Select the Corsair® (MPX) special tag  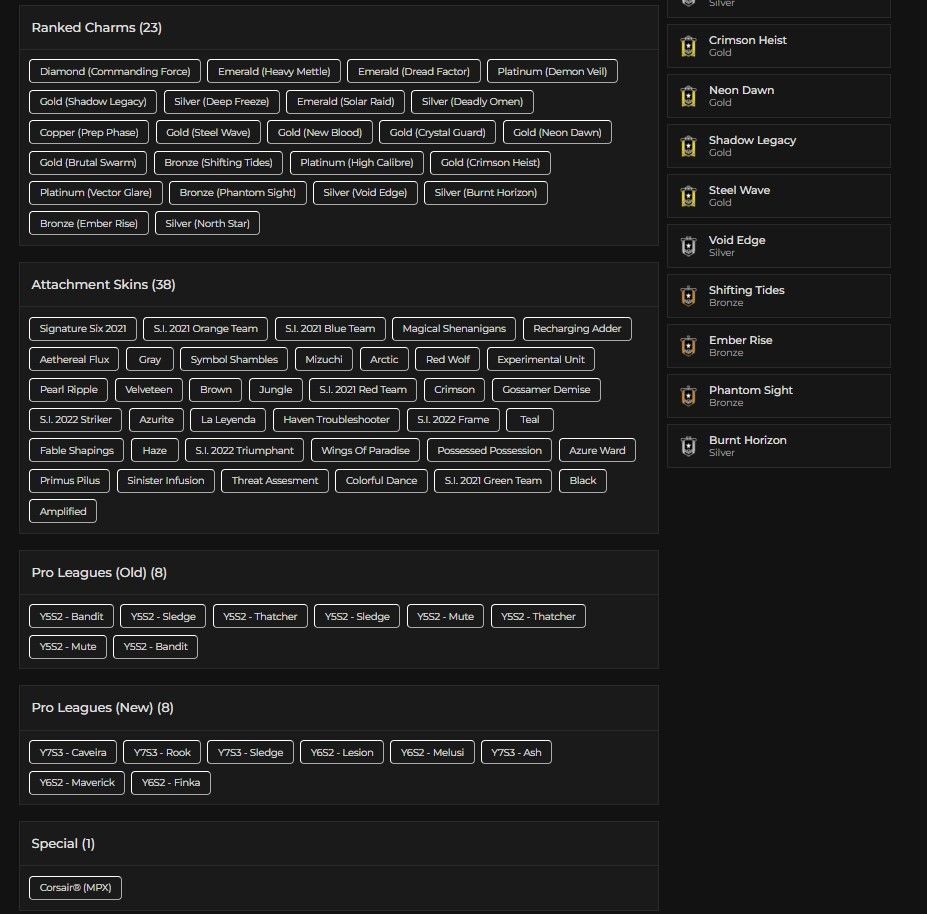(75, 888)
